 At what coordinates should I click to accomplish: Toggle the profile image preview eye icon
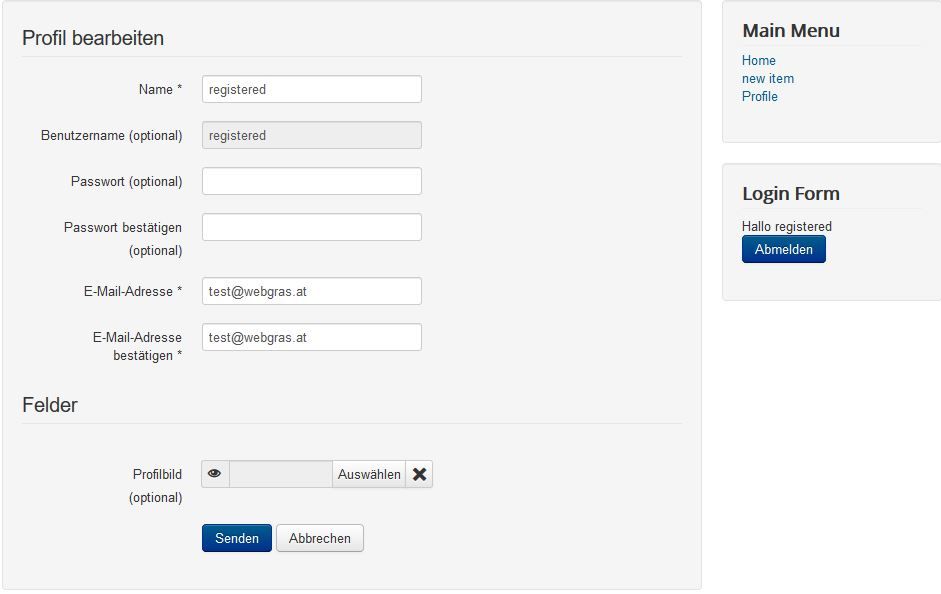click(x=215, y=474)
